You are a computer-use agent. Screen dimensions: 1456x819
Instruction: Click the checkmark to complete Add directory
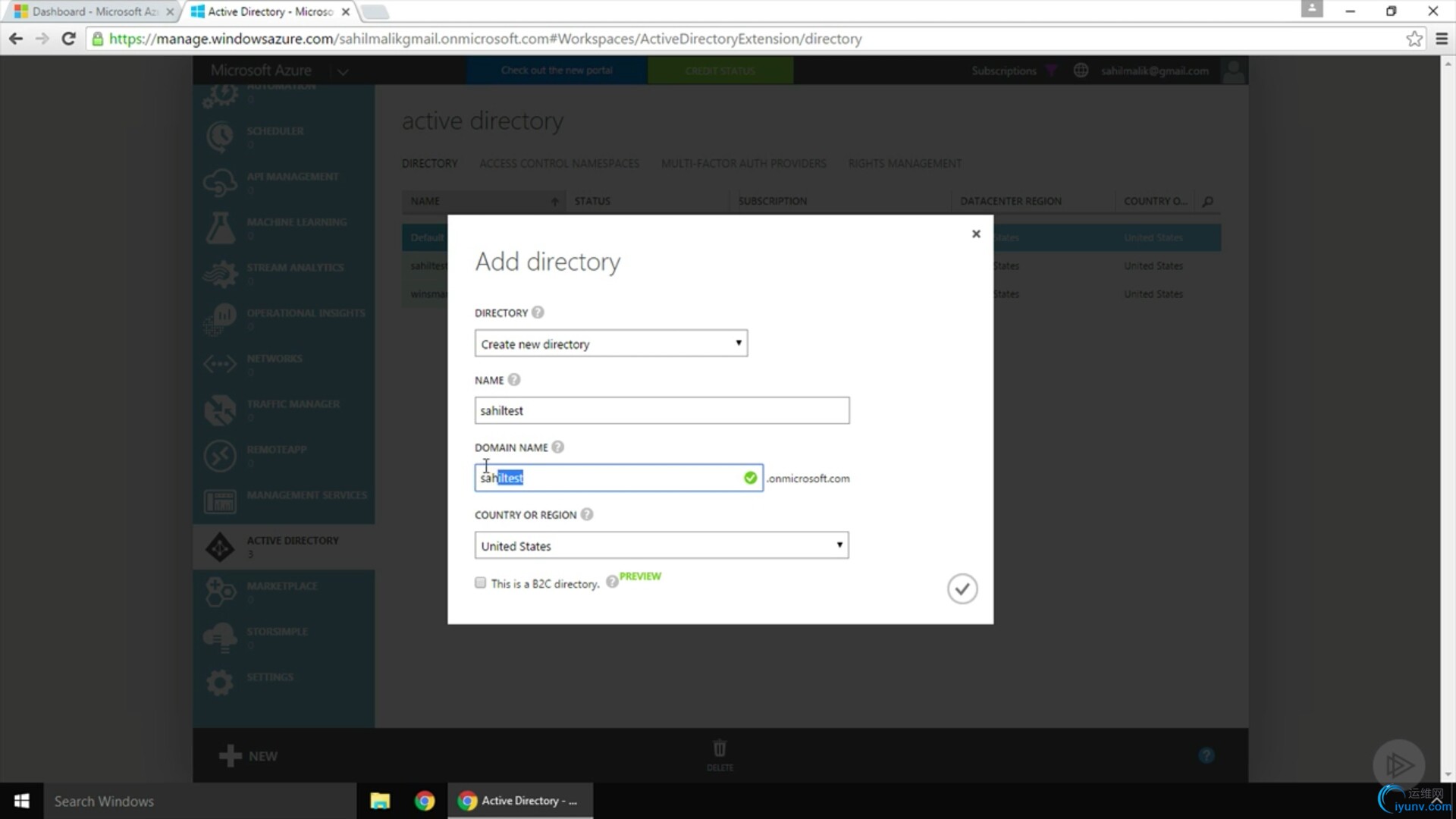pos(962,589)
